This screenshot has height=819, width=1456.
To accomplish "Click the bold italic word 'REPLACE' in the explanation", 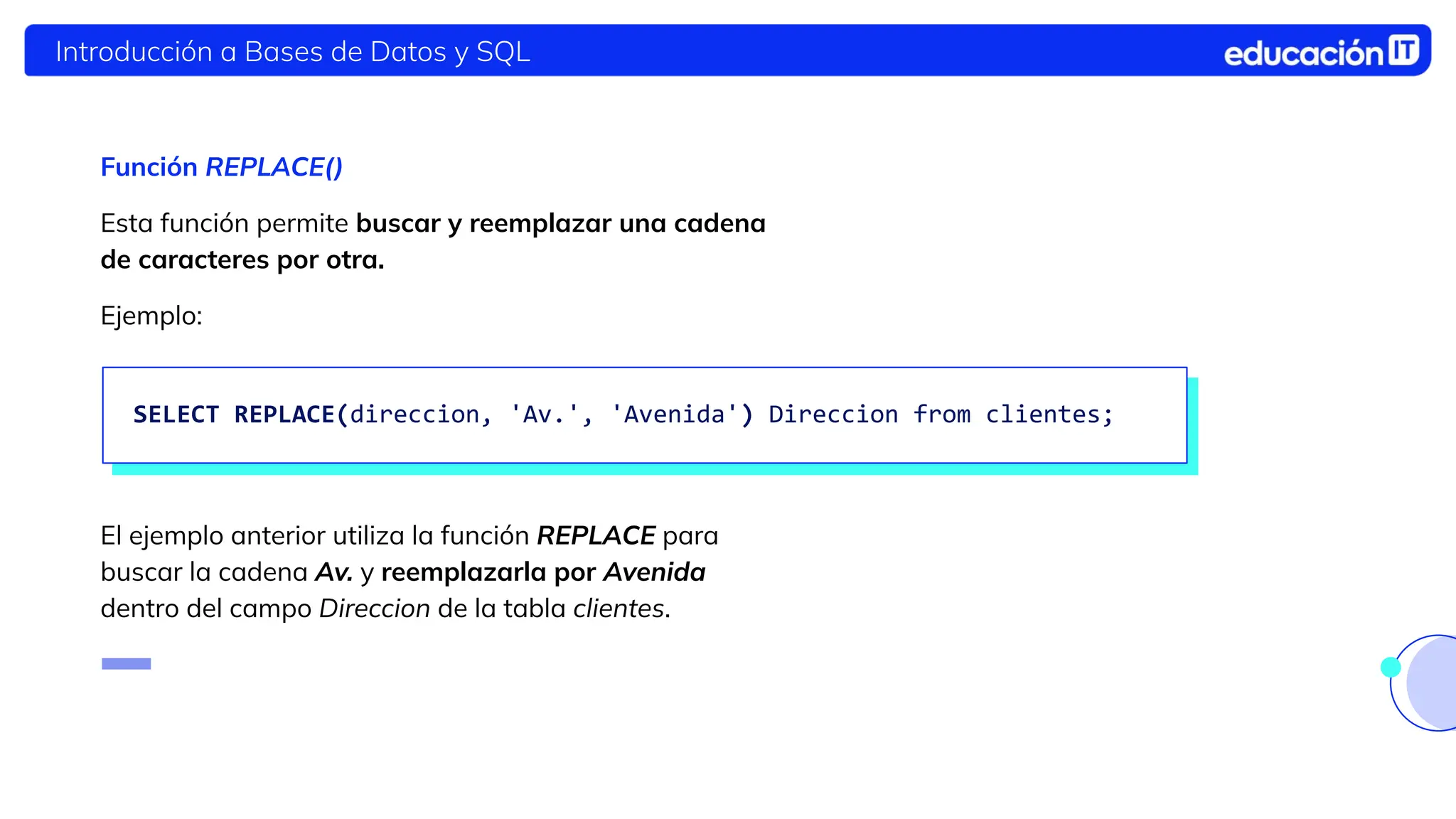I will tap(596, 535).
